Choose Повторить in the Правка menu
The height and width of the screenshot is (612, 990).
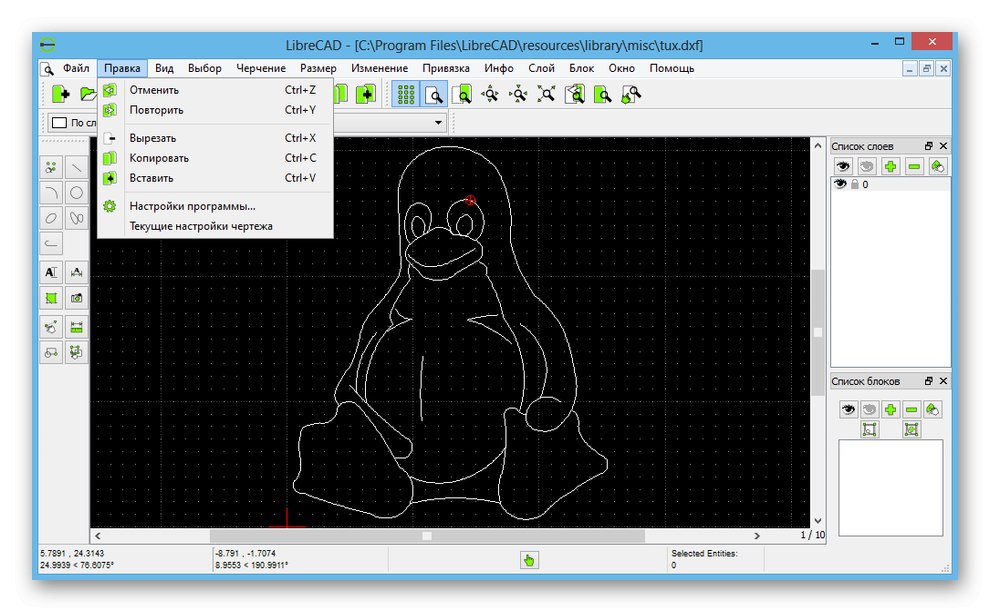click(215, 110)
